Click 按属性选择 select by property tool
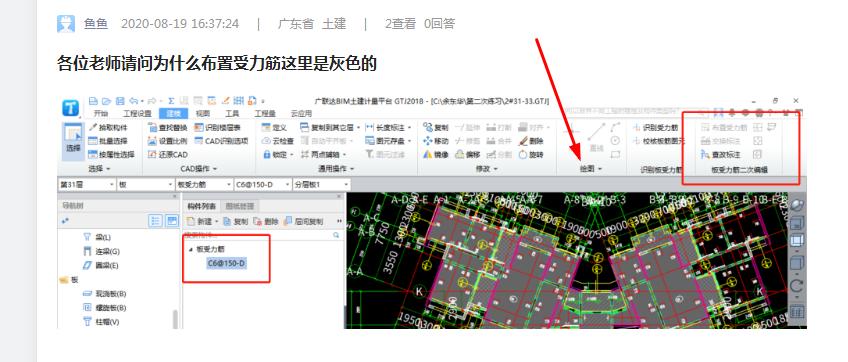This screenshot has width=848, height=362. 110,154
